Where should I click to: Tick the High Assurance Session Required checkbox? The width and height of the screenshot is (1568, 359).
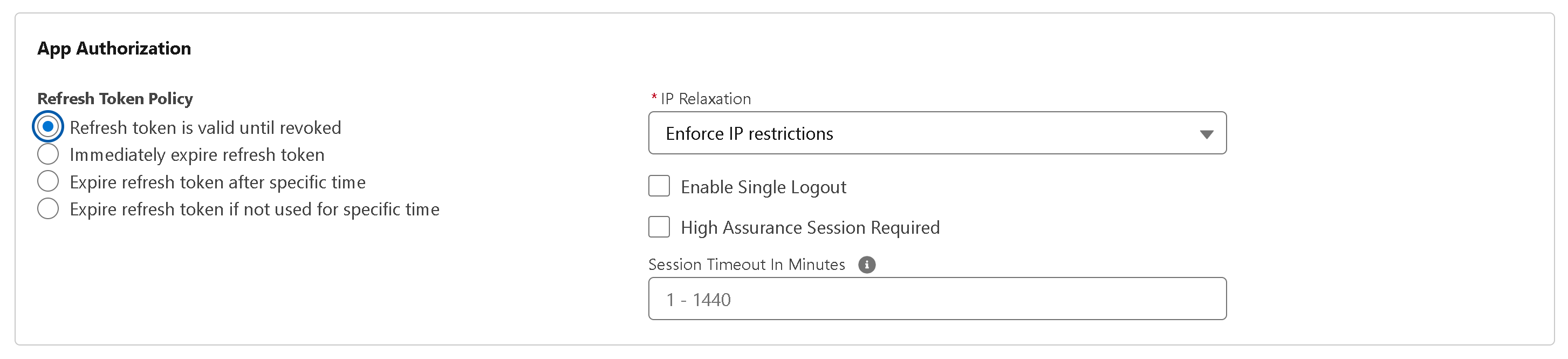[659, 227]
